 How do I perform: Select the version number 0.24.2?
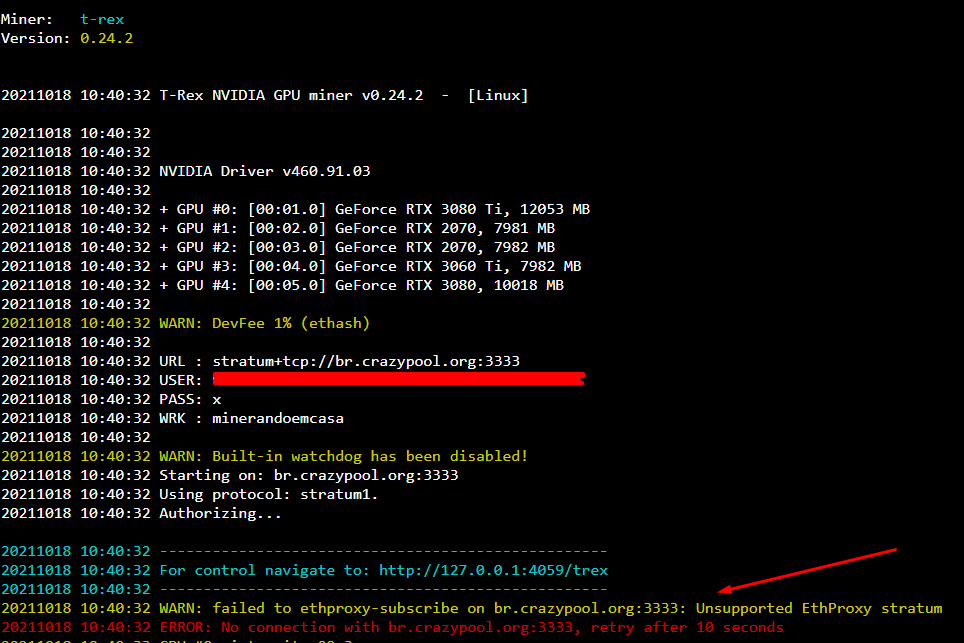click(x=105, y=38)
